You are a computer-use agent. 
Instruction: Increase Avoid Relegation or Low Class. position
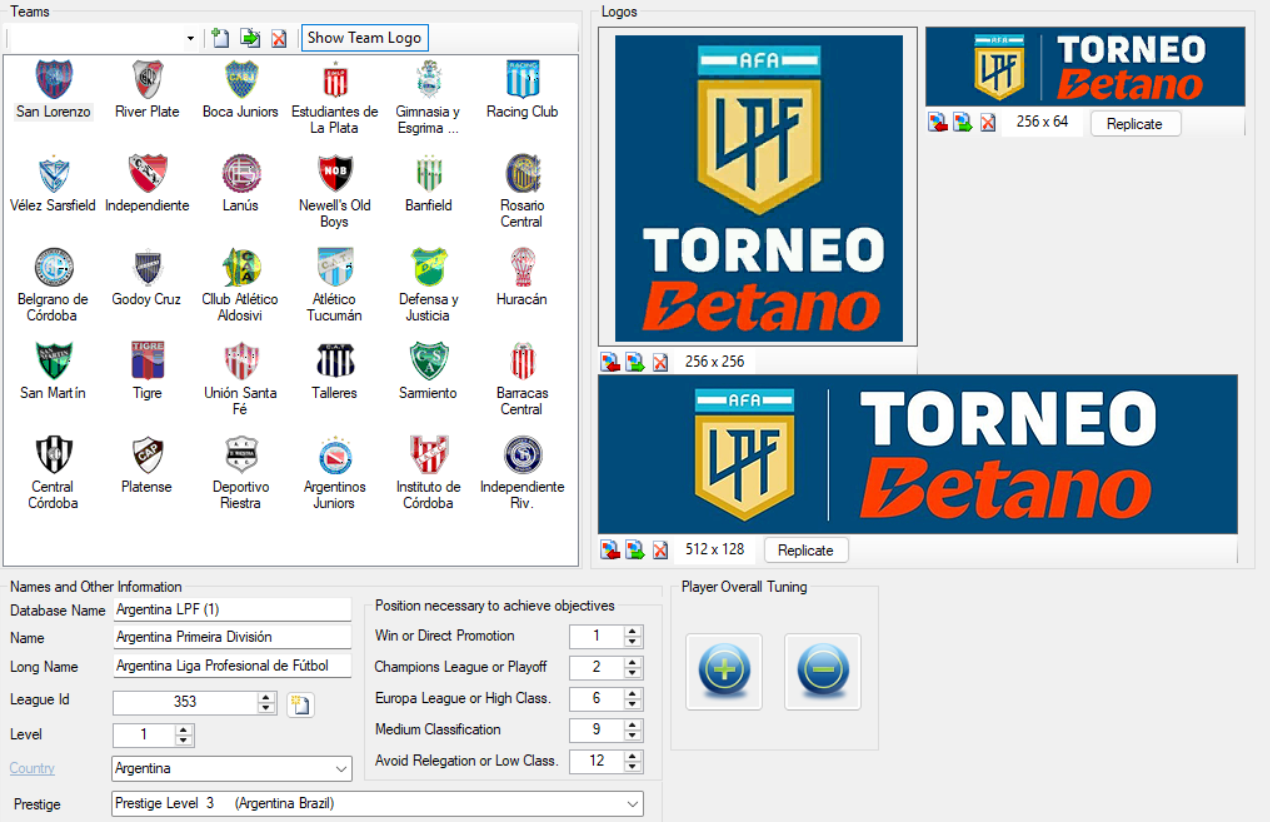pos(632,755)
